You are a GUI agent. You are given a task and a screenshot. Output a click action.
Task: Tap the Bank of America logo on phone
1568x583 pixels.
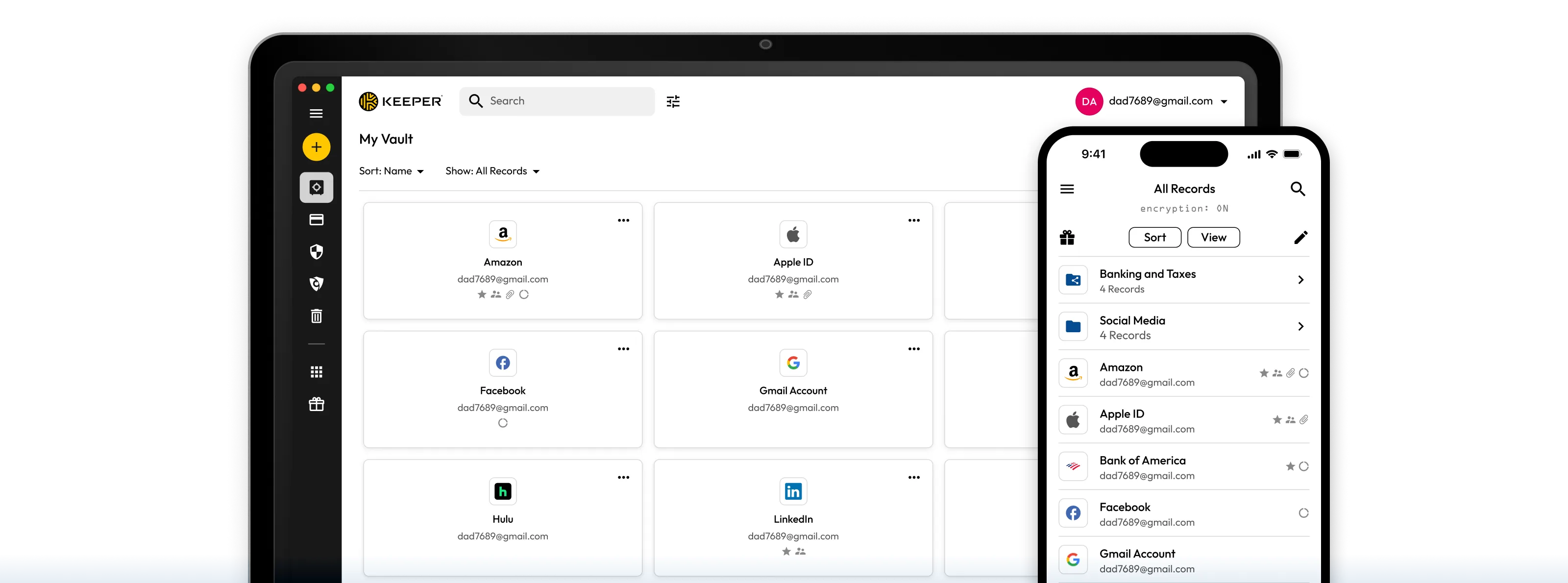point(1073,467)
